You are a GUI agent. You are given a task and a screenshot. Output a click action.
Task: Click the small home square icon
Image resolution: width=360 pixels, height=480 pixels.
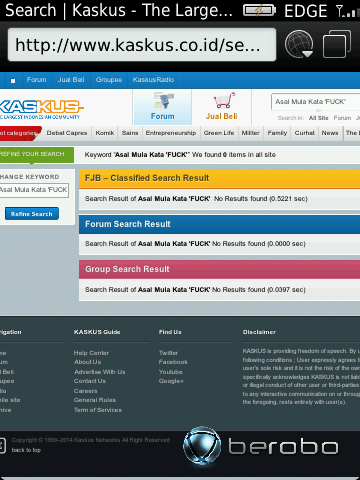coord(13,81)
